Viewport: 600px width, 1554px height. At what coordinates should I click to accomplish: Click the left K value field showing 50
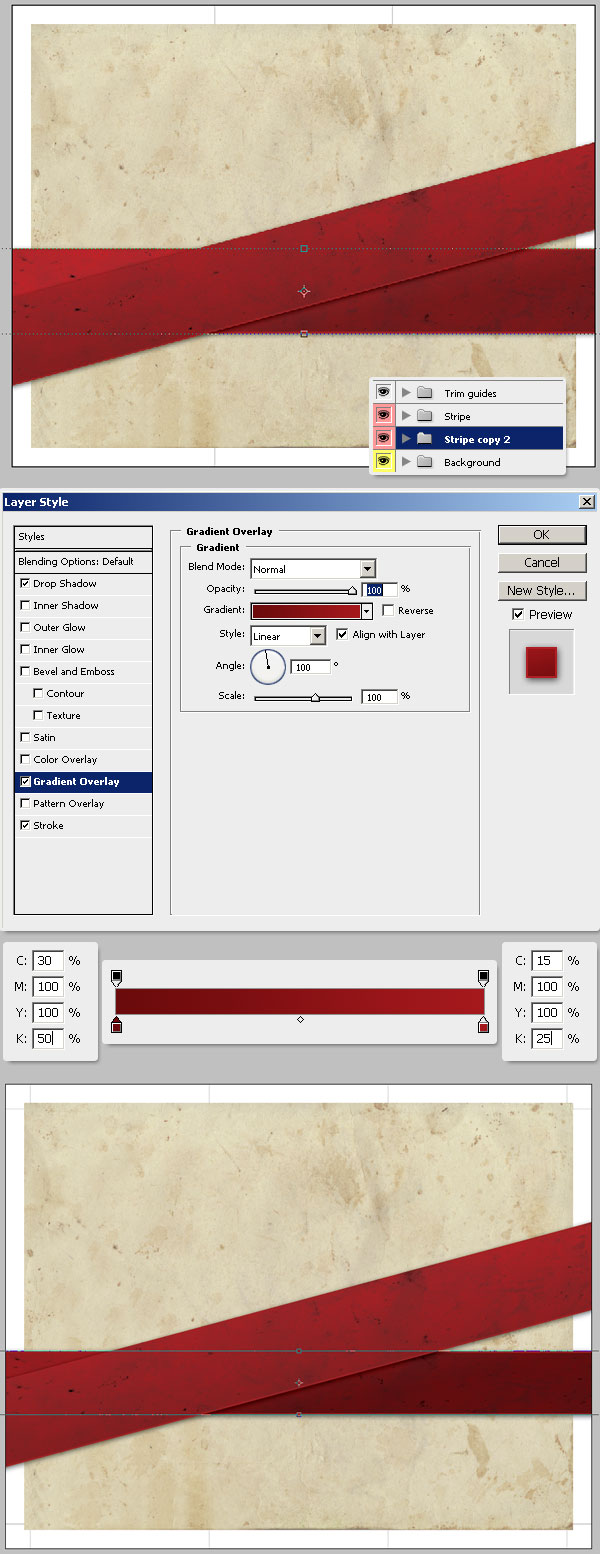[x=48, y=1038]
